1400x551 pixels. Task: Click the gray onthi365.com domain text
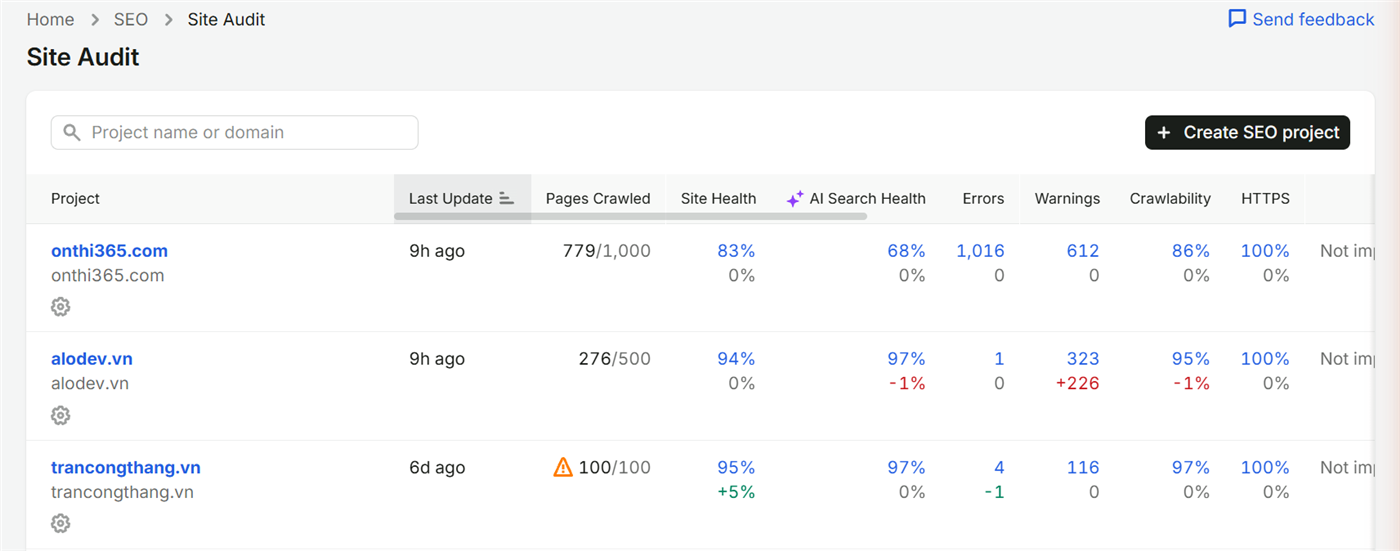coord(108,275)
